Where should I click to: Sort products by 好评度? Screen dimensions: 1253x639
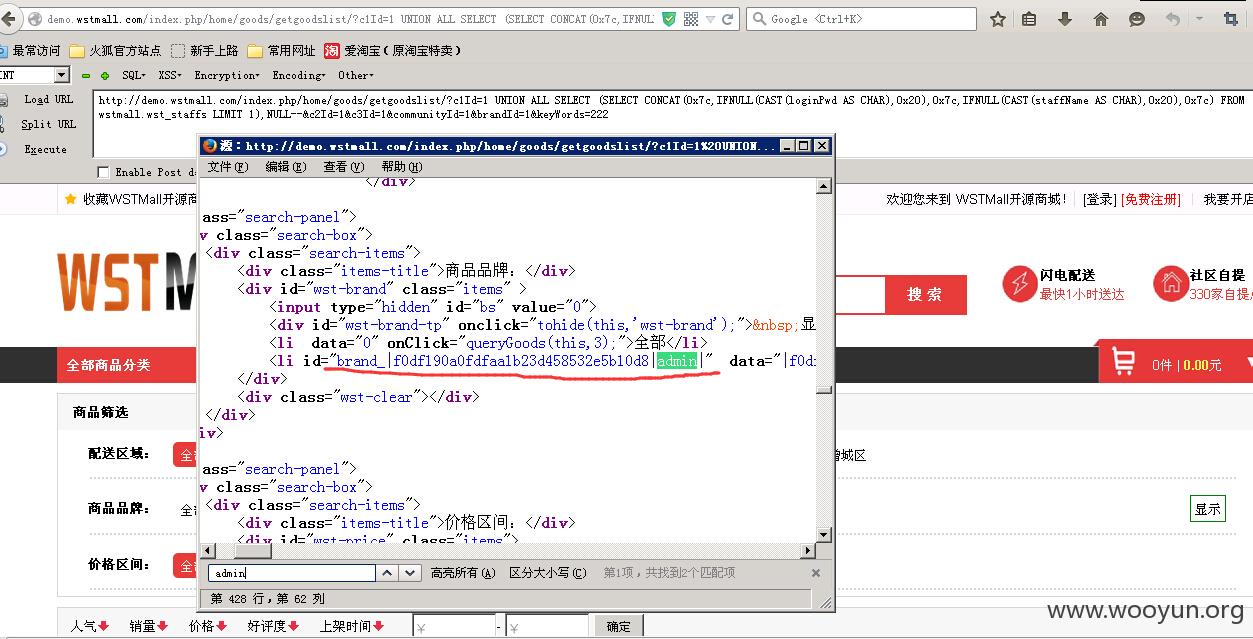pos(273,626)
